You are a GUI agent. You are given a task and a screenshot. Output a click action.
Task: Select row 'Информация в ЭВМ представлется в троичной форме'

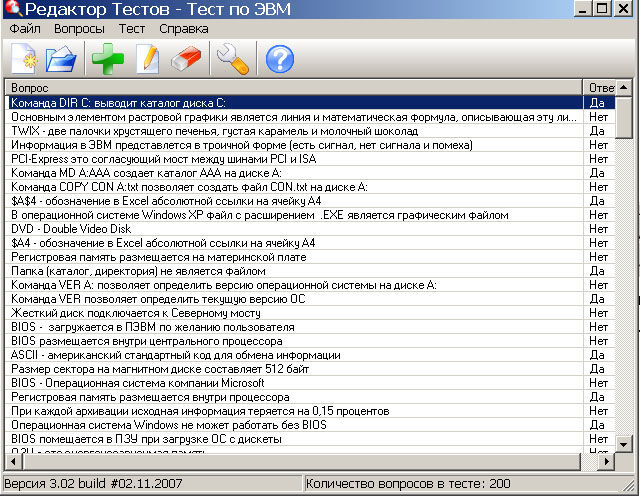pos(310,145)
